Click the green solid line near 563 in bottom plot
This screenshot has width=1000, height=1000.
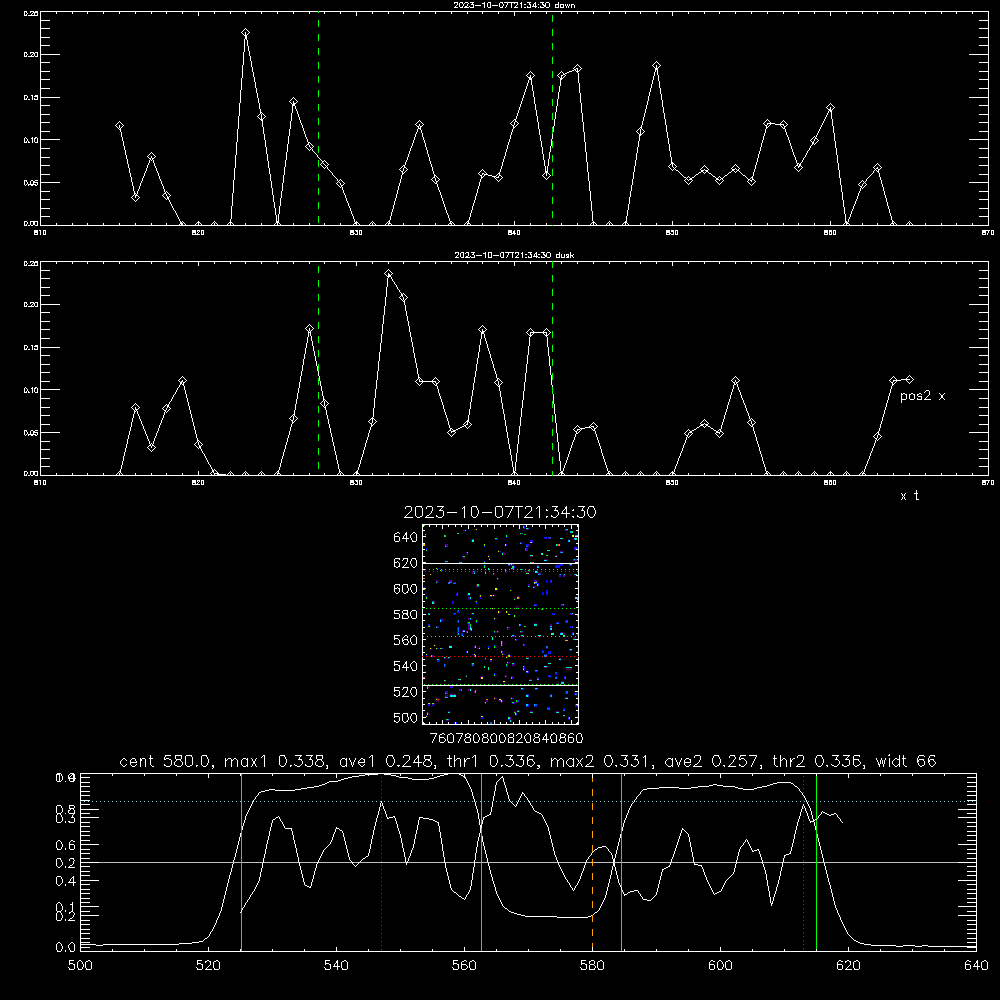point(482,862)
